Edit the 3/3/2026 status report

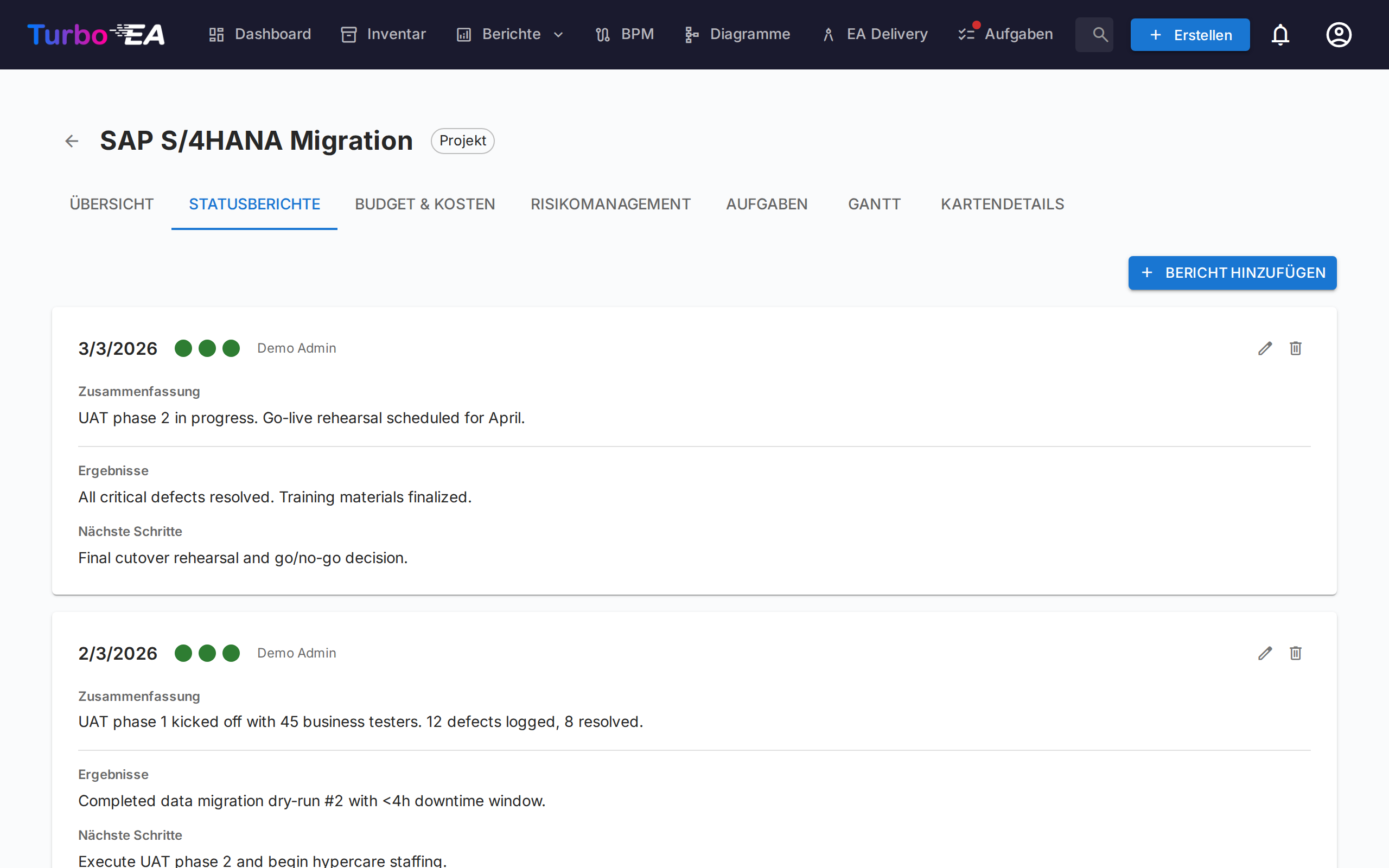(x=1265, y=348)
